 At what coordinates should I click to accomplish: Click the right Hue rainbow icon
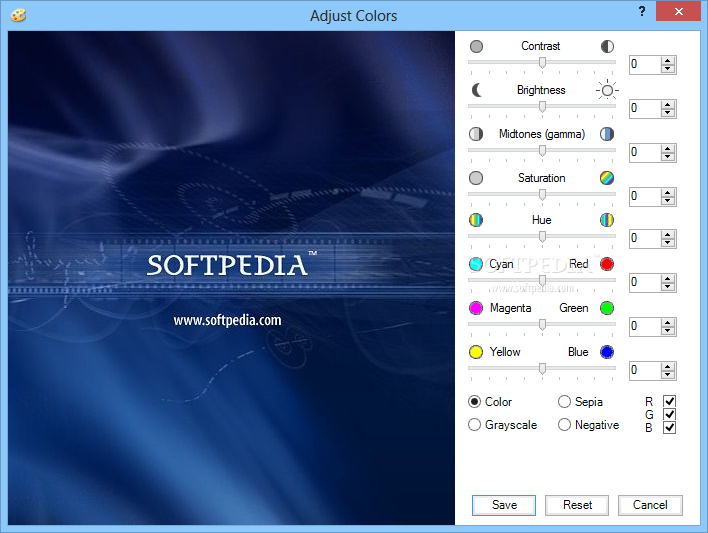tap(607, 220)
